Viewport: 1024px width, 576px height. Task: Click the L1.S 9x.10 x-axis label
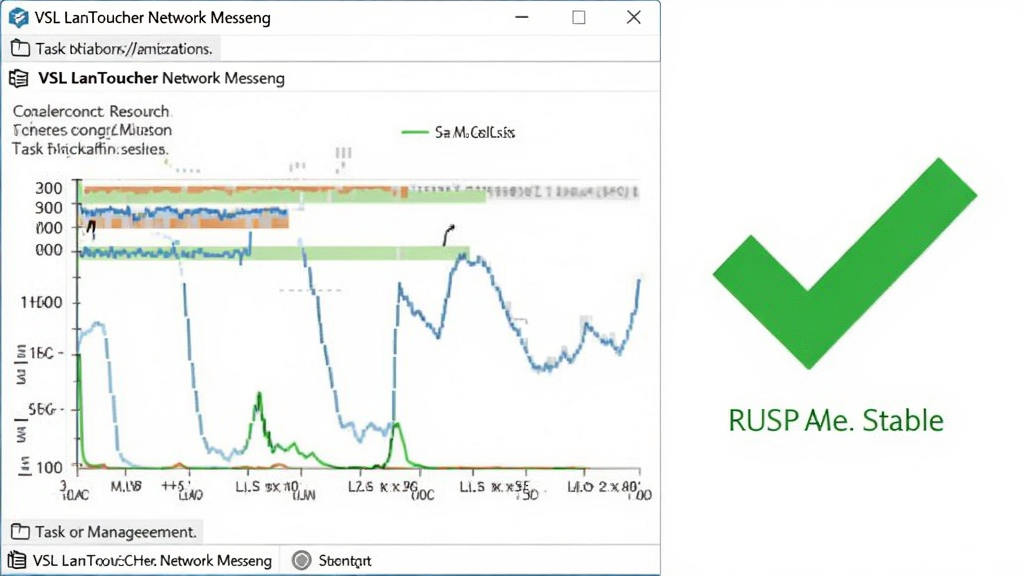tap(266, 487)
